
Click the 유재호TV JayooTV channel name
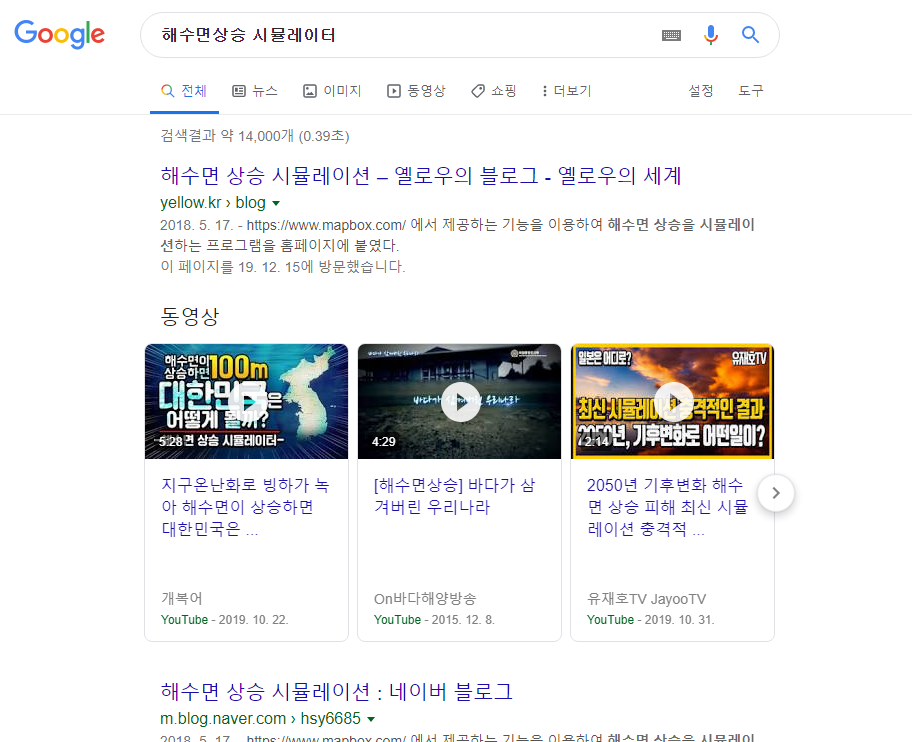click(x=646, y=599)
